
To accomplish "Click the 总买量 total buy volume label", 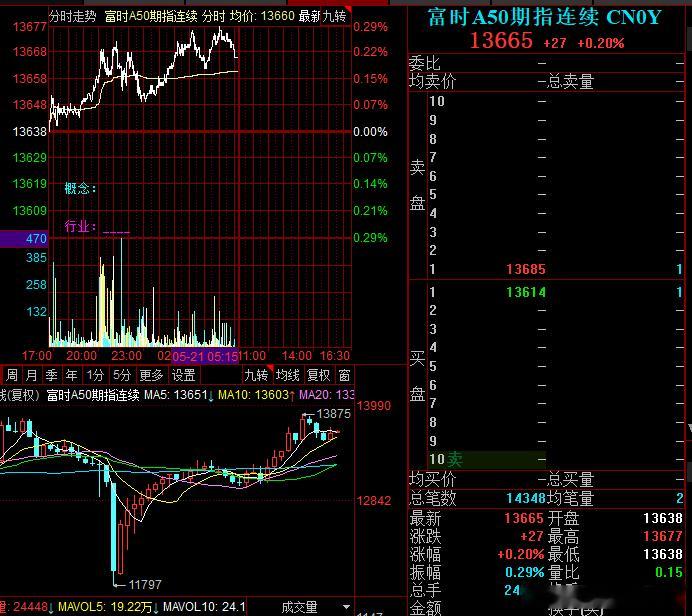I will click(x=571, y=479).
